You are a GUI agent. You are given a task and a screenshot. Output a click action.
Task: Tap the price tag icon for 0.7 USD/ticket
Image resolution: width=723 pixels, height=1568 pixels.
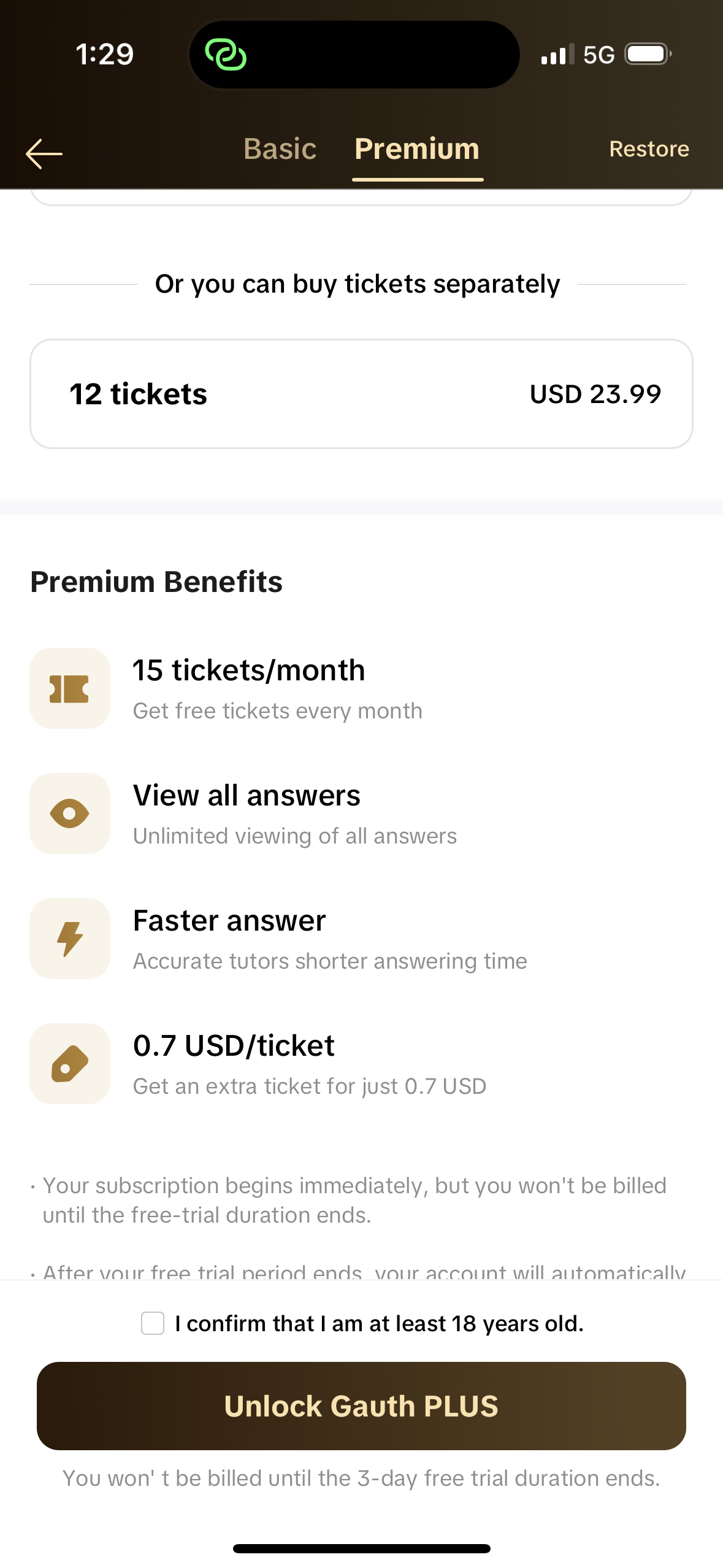tap(70, 1064)
